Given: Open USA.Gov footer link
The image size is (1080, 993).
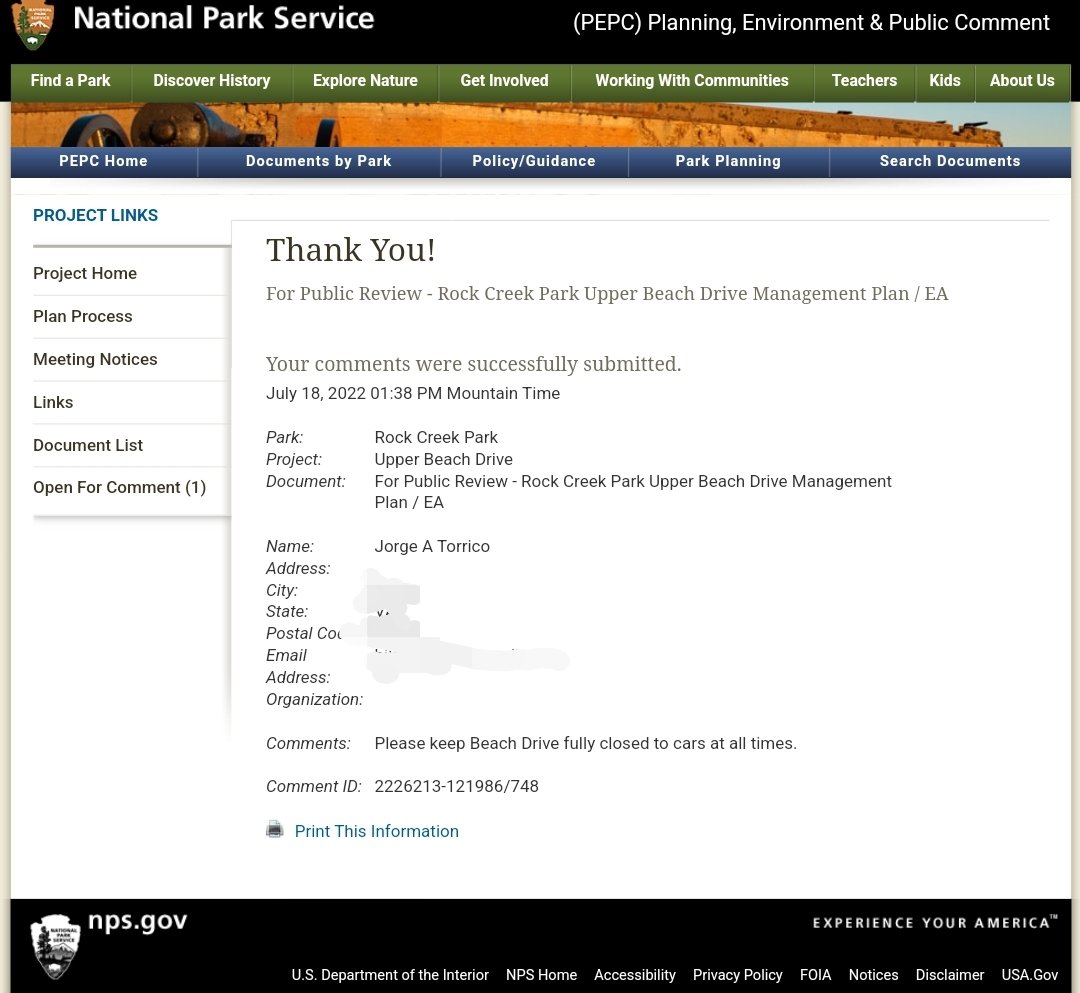Looking at the screenshot, I should pos(1030,975).
